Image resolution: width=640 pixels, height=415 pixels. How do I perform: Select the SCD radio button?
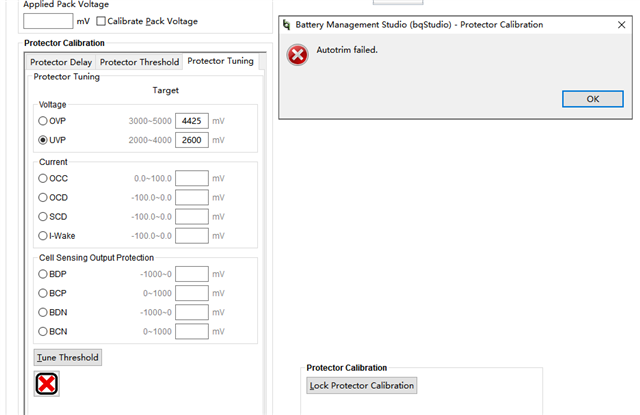(x=43, y=217)
